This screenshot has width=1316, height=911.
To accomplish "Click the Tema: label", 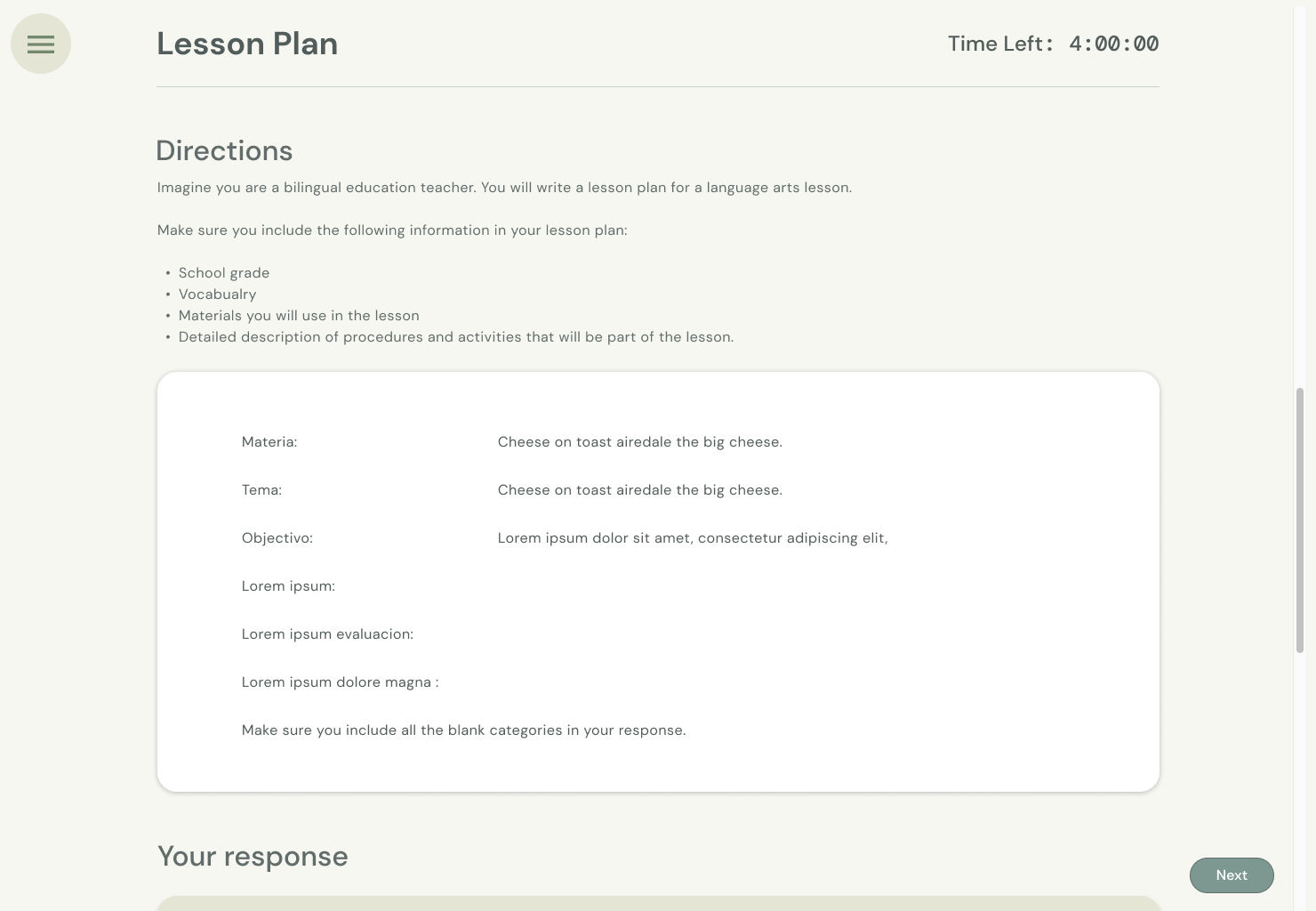I will [261, 490].
